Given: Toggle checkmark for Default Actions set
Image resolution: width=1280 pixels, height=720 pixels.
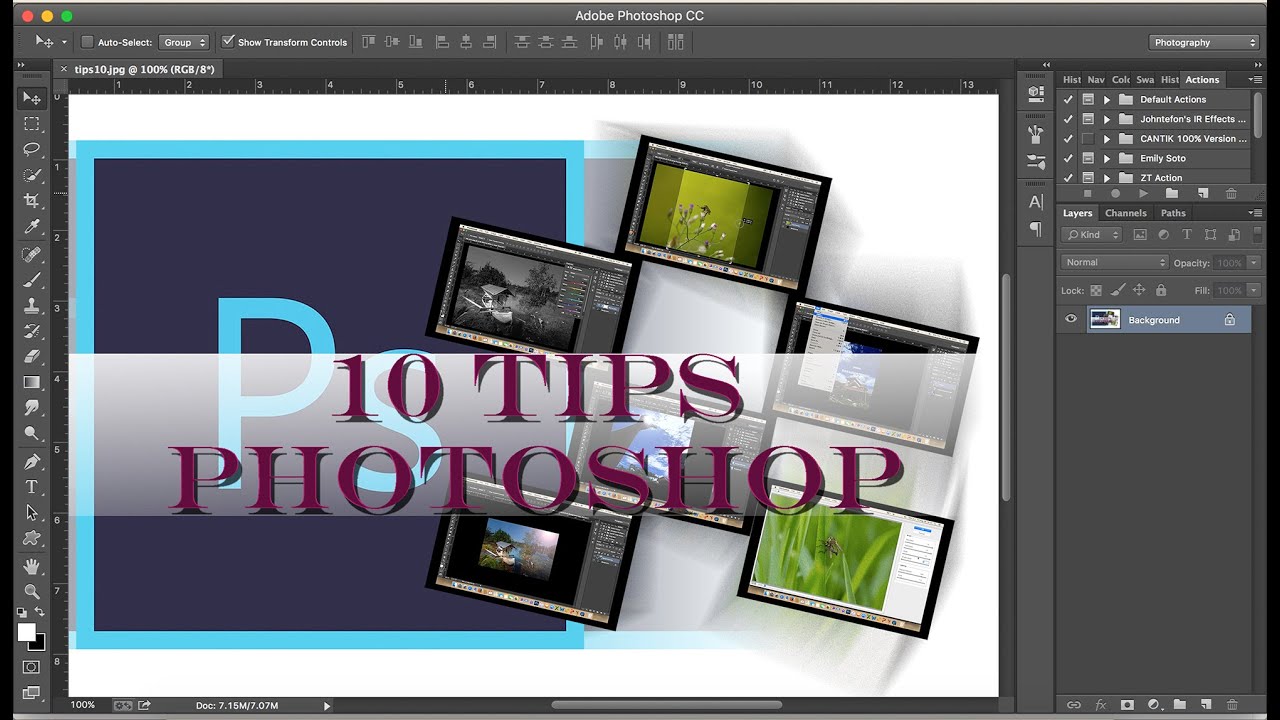Looking at the screenshot, I should pyautogui.click(x=1068, y=100).
